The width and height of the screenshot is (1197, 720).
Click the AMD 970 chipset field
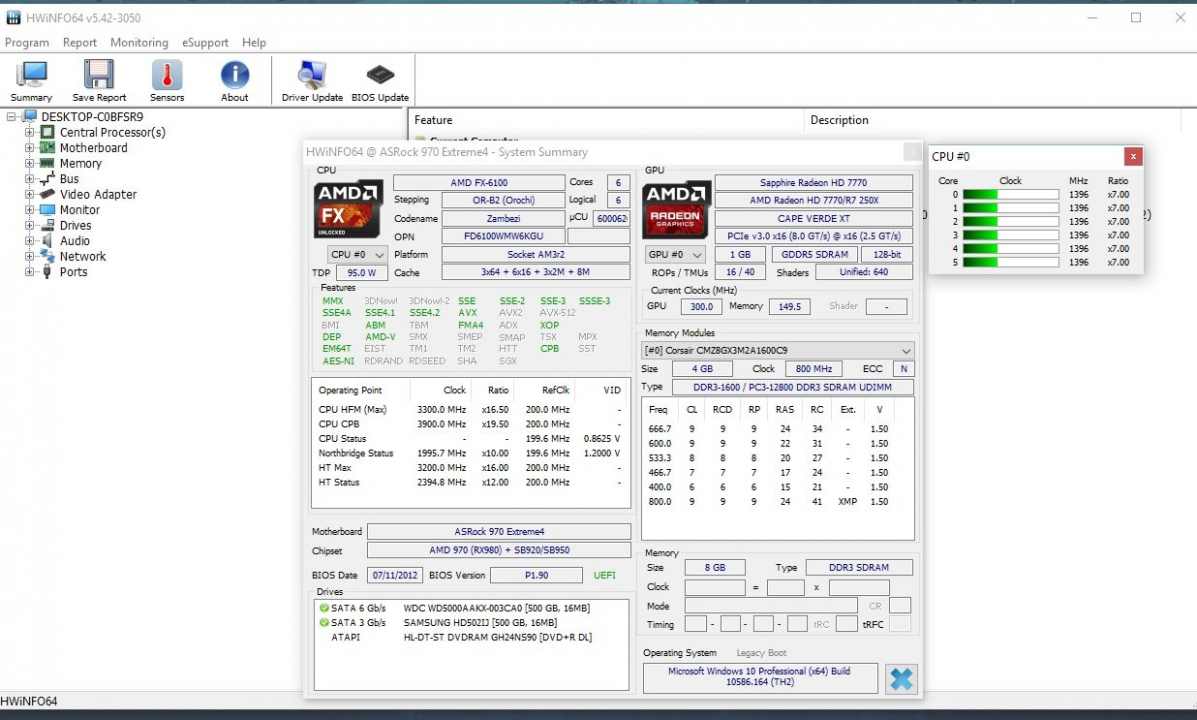(x=499, y=550)
